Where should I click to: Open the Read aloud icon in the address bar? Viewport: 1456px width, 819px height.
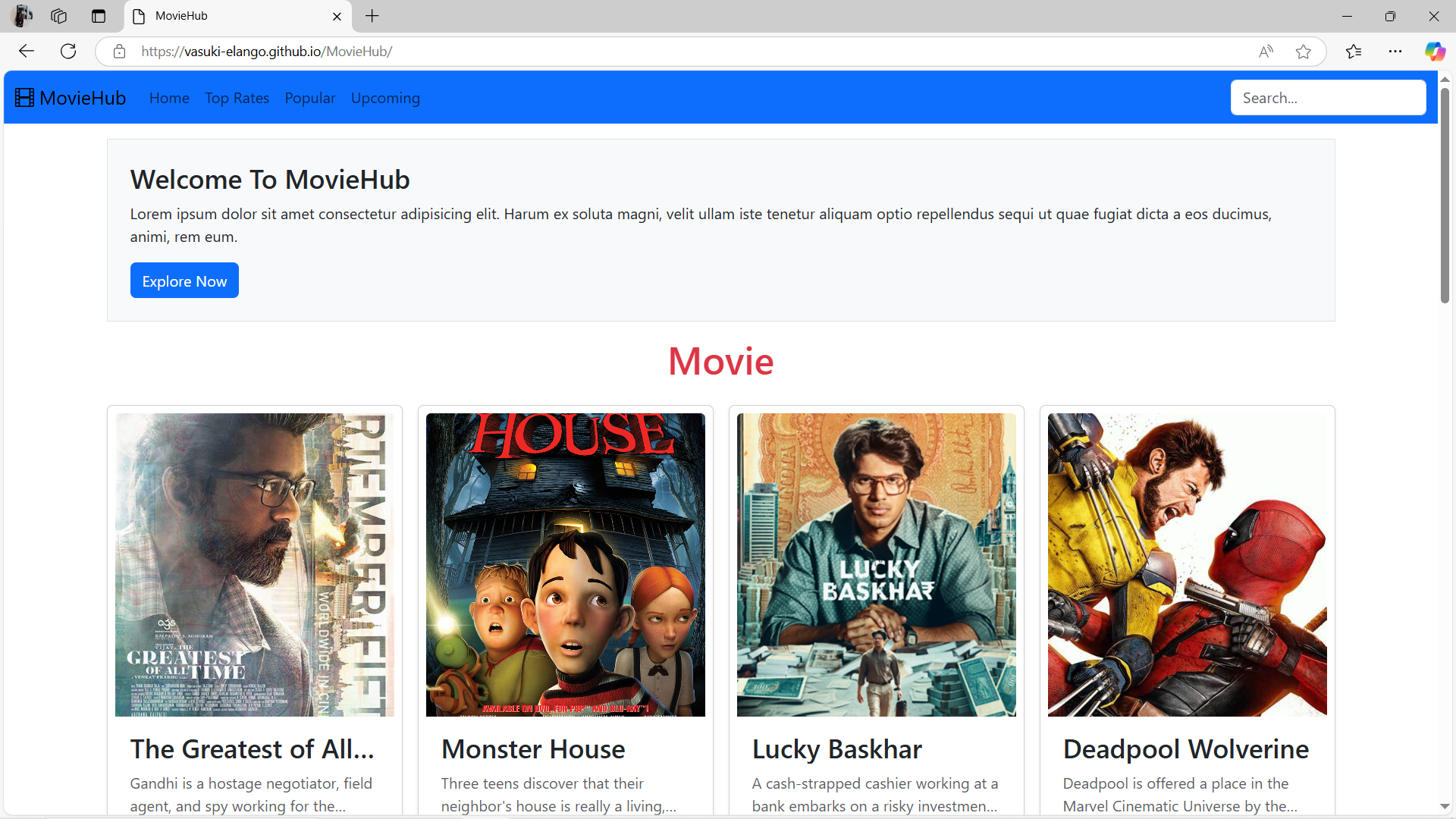click(1266, 52)
